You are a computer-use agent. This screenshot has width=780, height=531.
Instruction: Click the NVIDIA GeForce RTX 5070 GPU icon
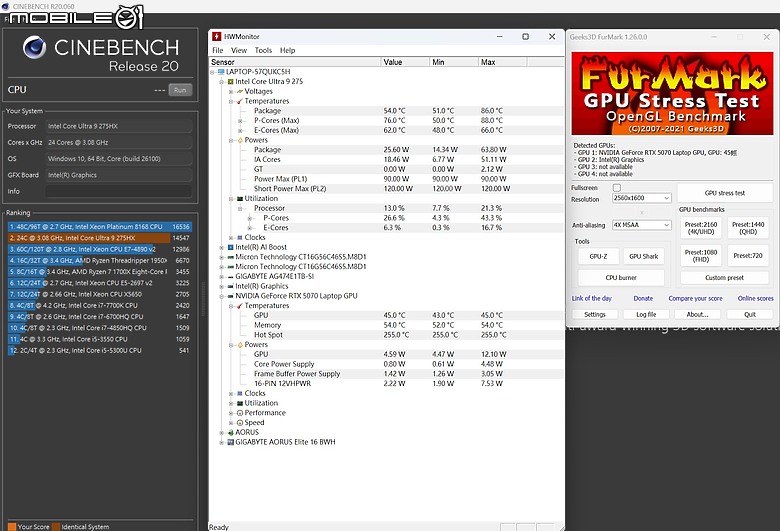[x=231, y=296]
